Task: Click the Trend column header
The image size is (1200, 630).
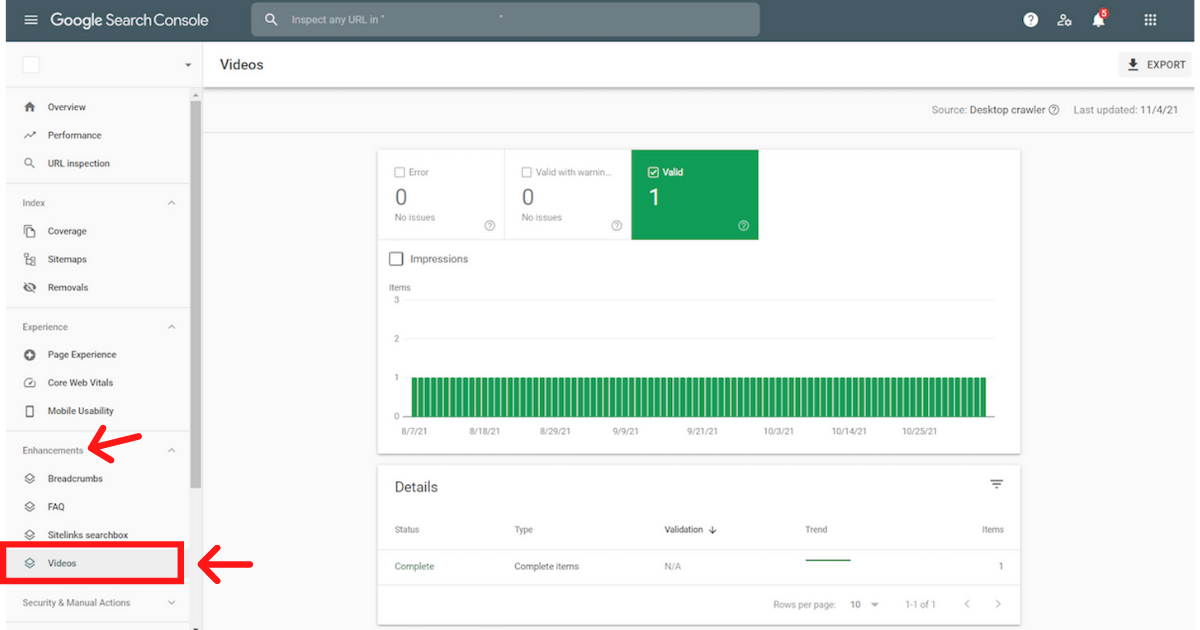Action: pos(816,530)
